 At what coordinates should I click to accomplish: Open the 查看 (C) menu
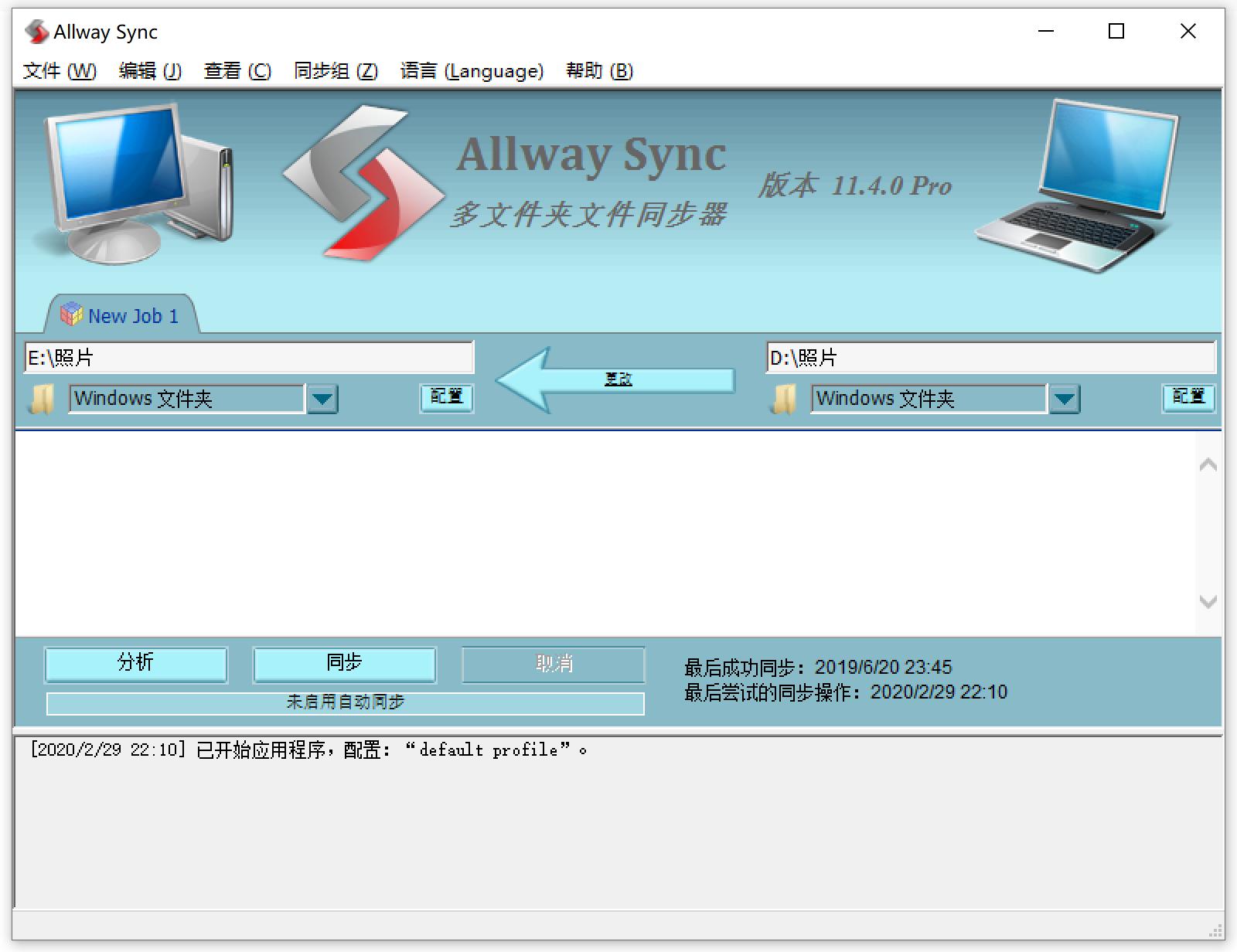click(x=237, y=71)
